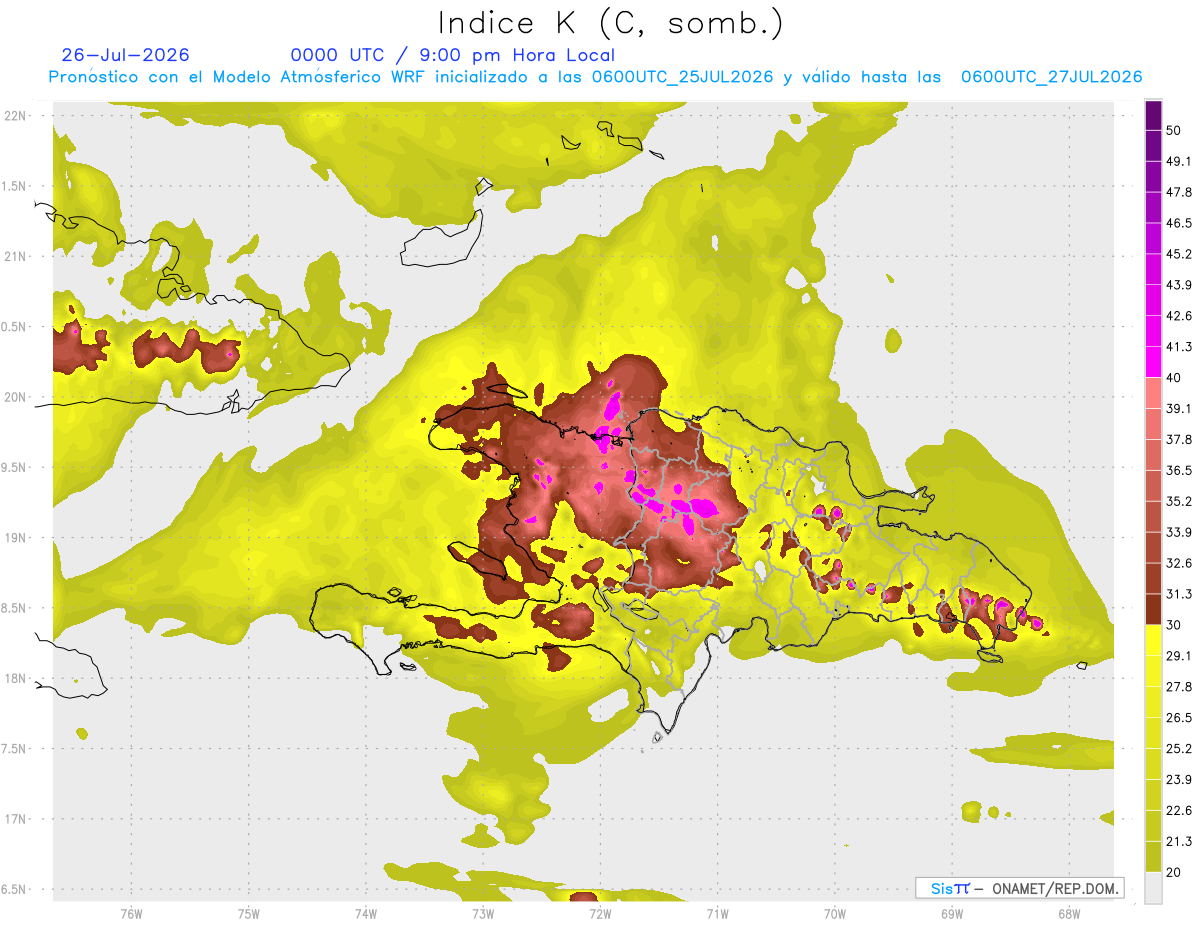The height and width of the screenshot is (927, 1200).
Task: Click the '50' colorbar value
Action: [1175, 130]
